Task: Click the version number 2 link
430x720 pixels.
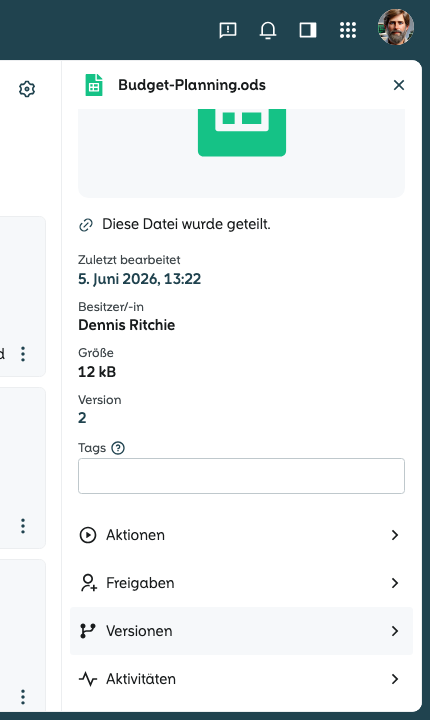Action: click(x=82, y=418)
